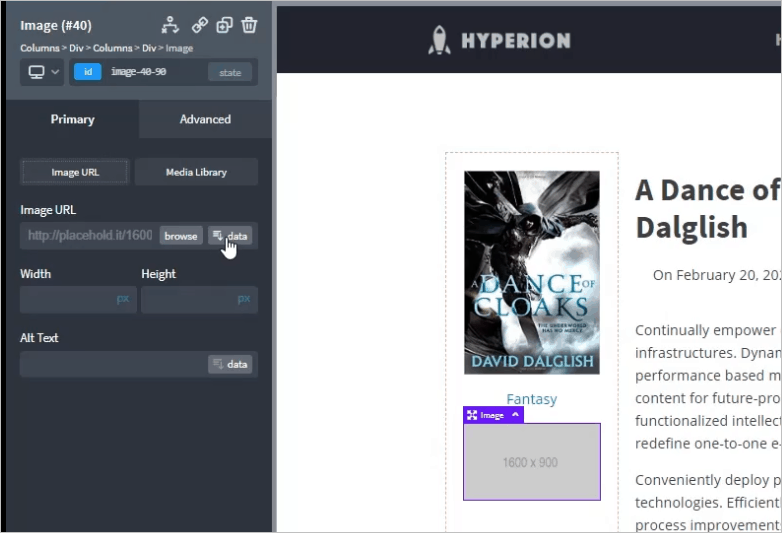Screen dimensions: 782x533
Task: Open the state selector
Action: [230, 72]
